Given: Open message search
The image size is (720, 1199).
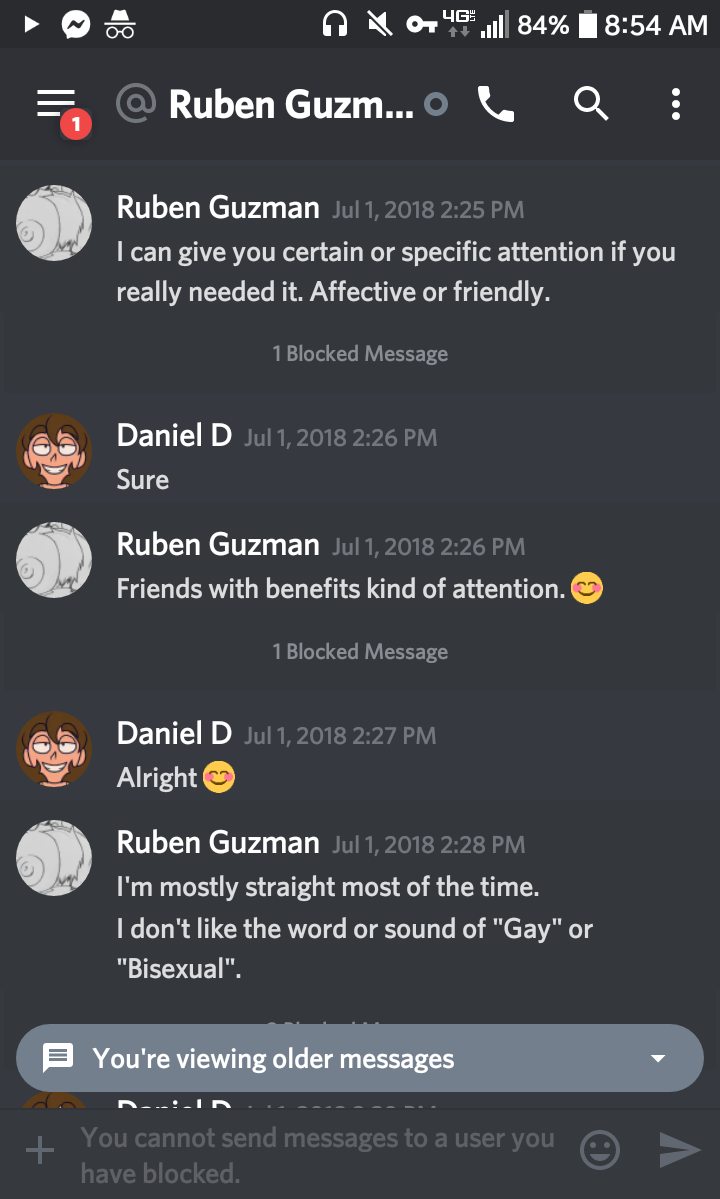Looking at the screenshot, I should (x=590, y=103).
